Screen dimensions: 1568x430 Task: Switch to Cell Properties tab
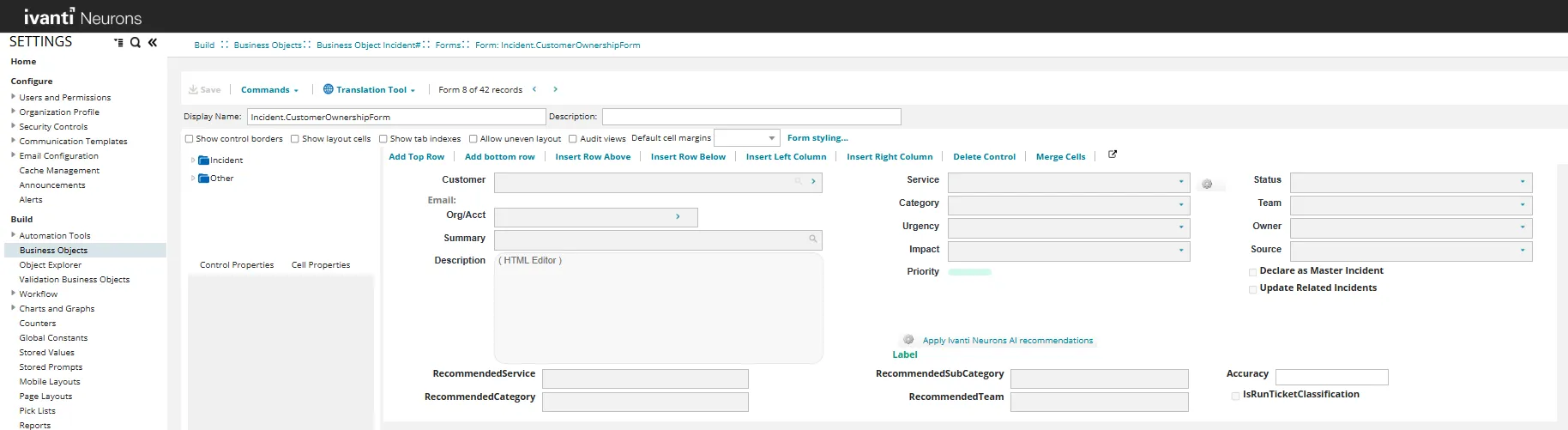pos(321,265)
